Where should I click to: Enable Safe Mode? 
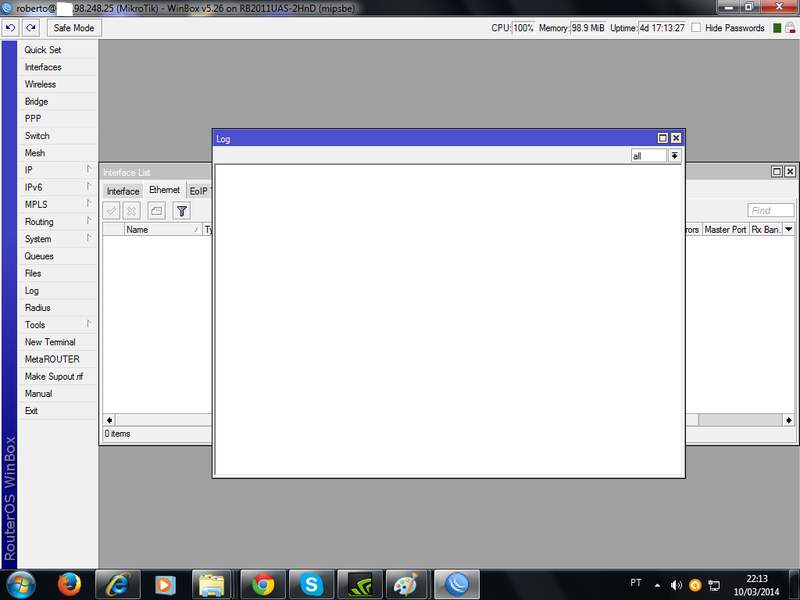pos(74,28)
